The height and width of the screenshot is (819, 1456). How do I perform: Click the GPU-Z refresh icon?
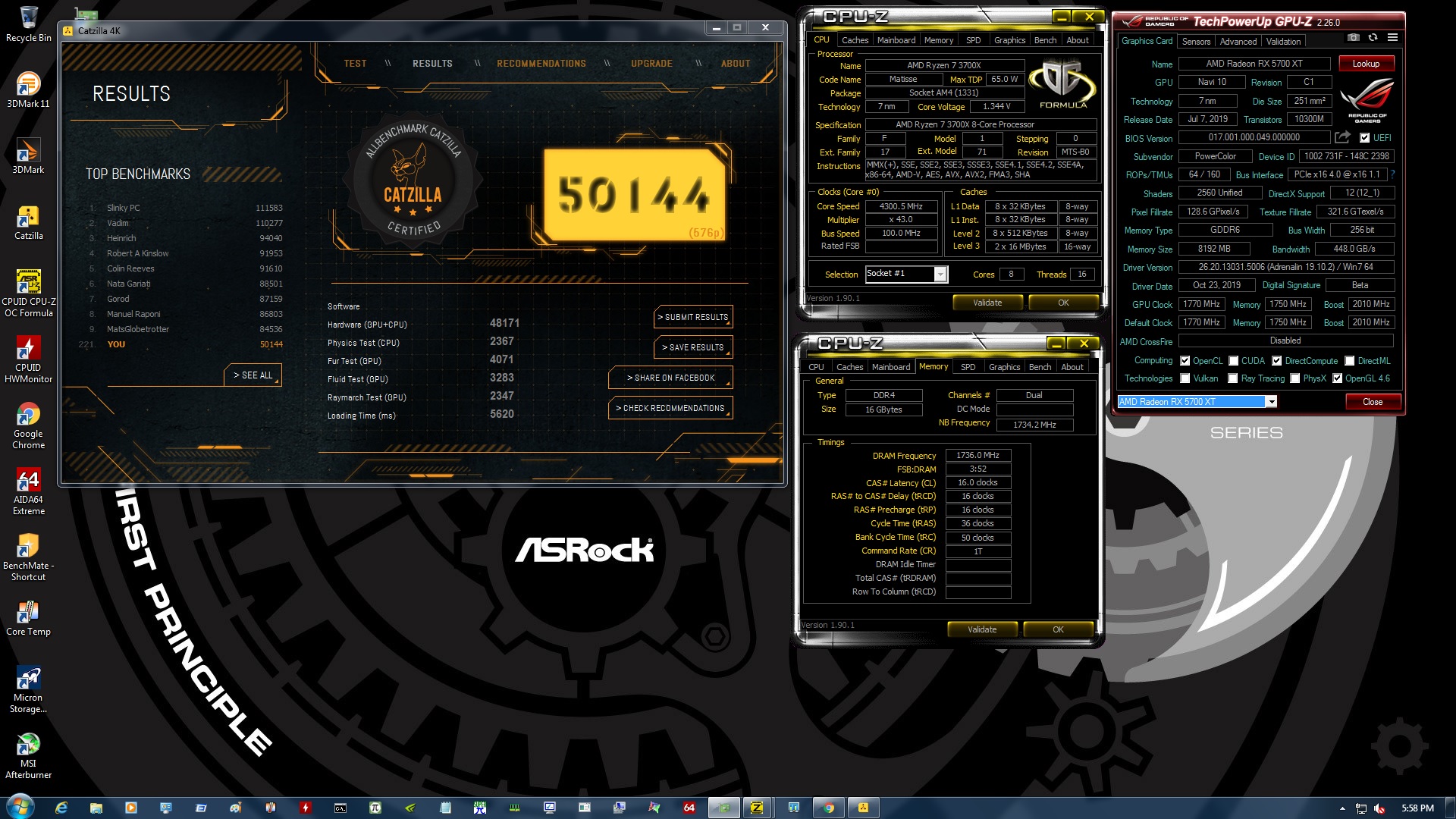click(1373, 38)
